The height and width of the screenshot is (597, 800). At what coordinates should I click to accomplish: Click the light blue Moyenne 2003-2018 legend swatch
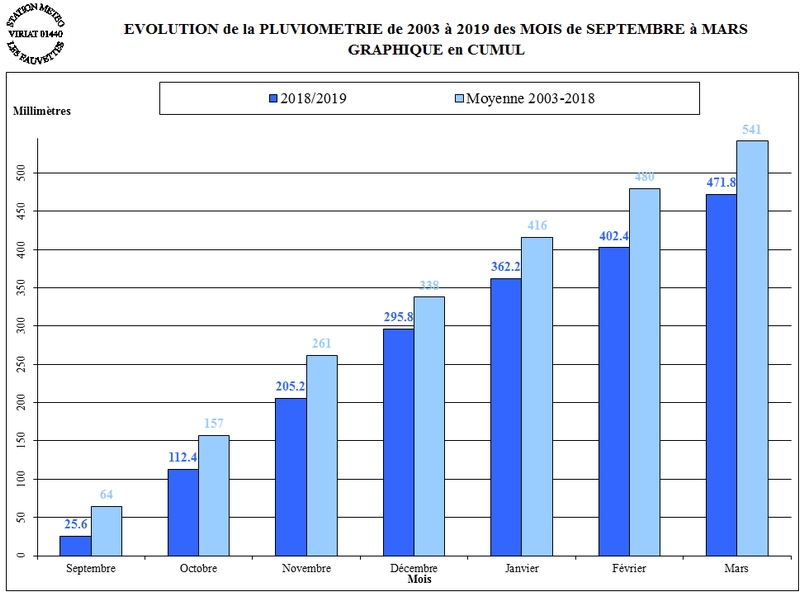pos(459,98)
